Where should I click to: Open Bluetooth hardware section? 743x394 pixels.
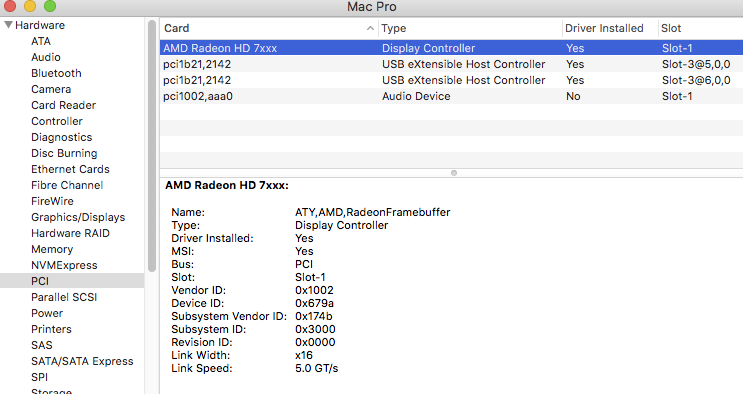click(56, 73)
